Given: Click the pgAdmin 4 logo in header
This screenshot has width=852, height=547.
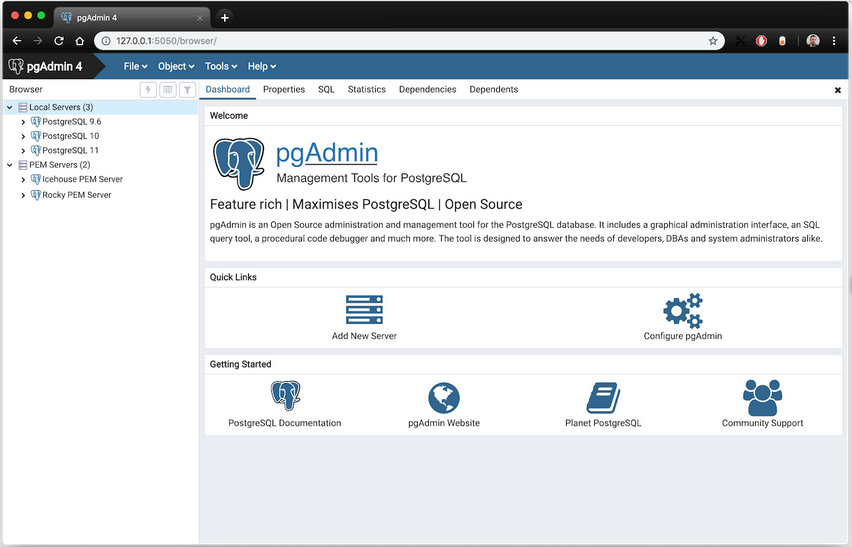Looking at the screenshot, I should (x=46, y=66).
